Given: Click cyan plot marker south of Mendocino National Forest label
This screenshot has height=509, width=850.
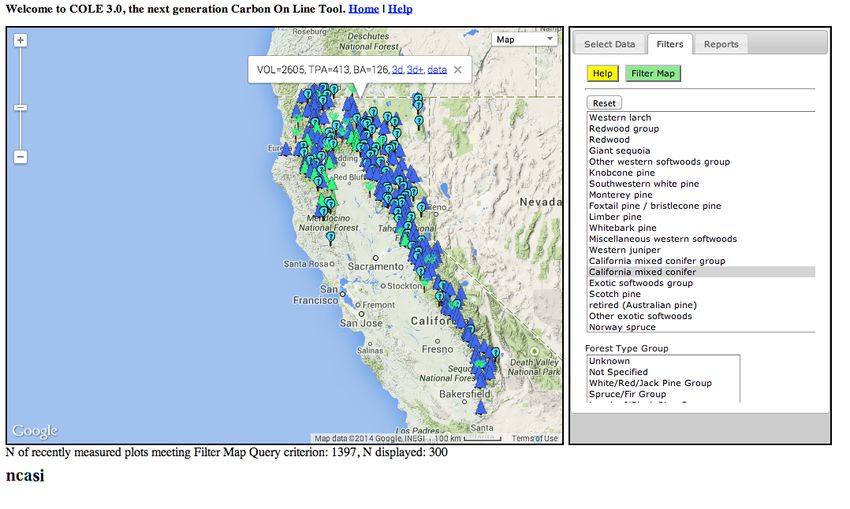Looking at the screenshot, I should [x=330, y=238].
